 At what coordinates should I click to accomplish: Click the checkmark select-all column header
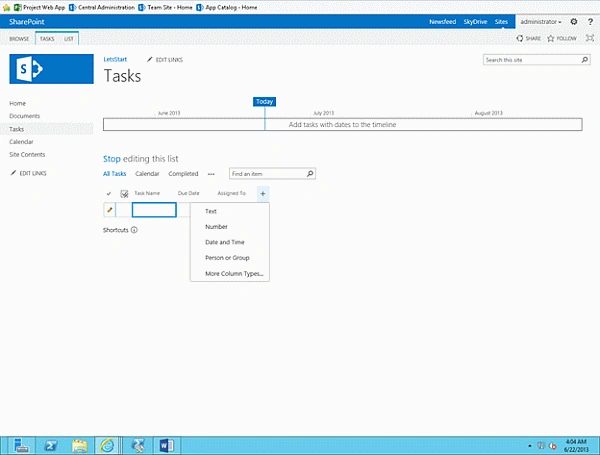tap(109, 194)
